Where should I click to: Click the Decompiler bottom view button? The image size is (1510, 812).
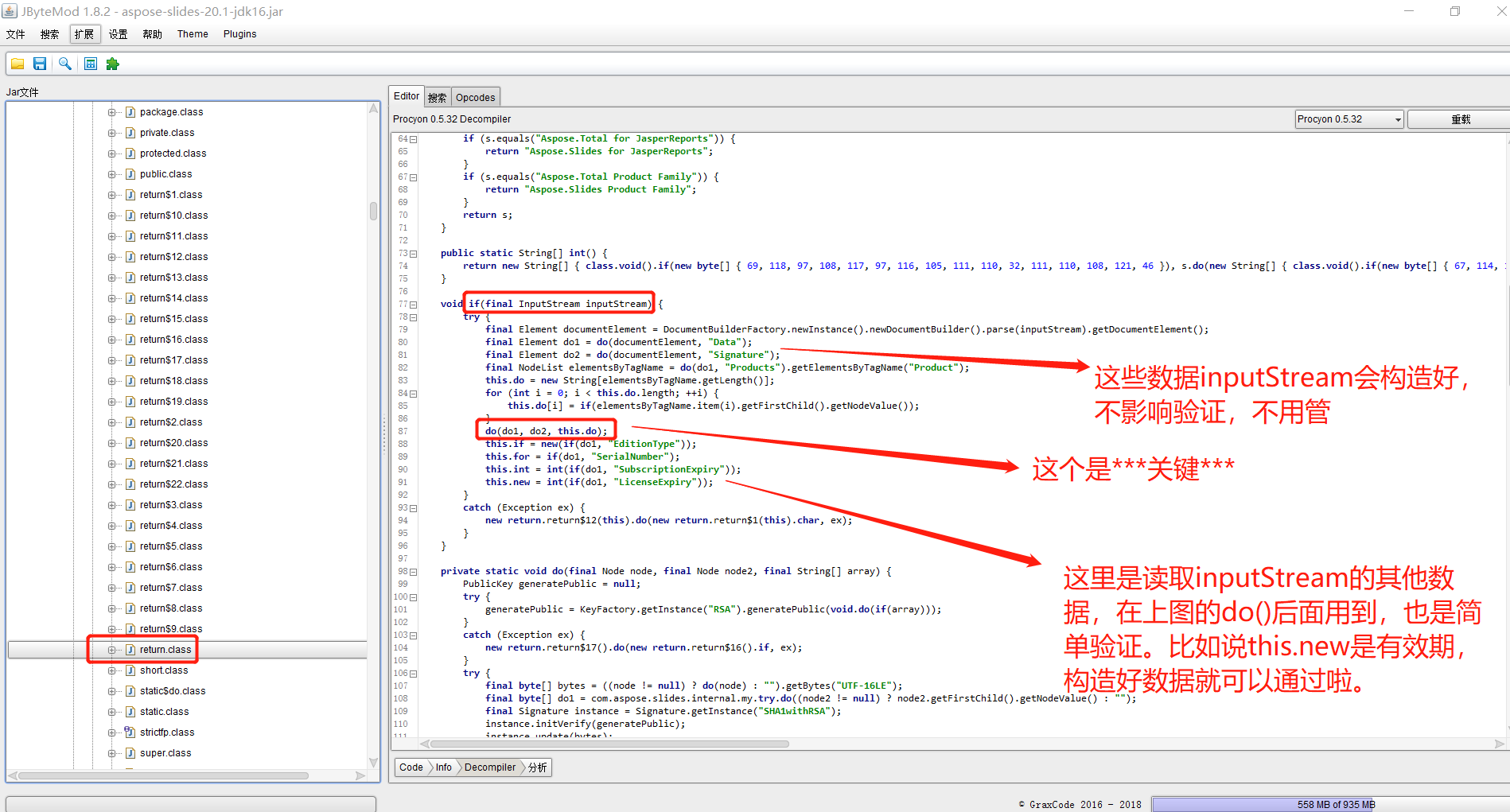pyautogui.click(x=489, y=767)
